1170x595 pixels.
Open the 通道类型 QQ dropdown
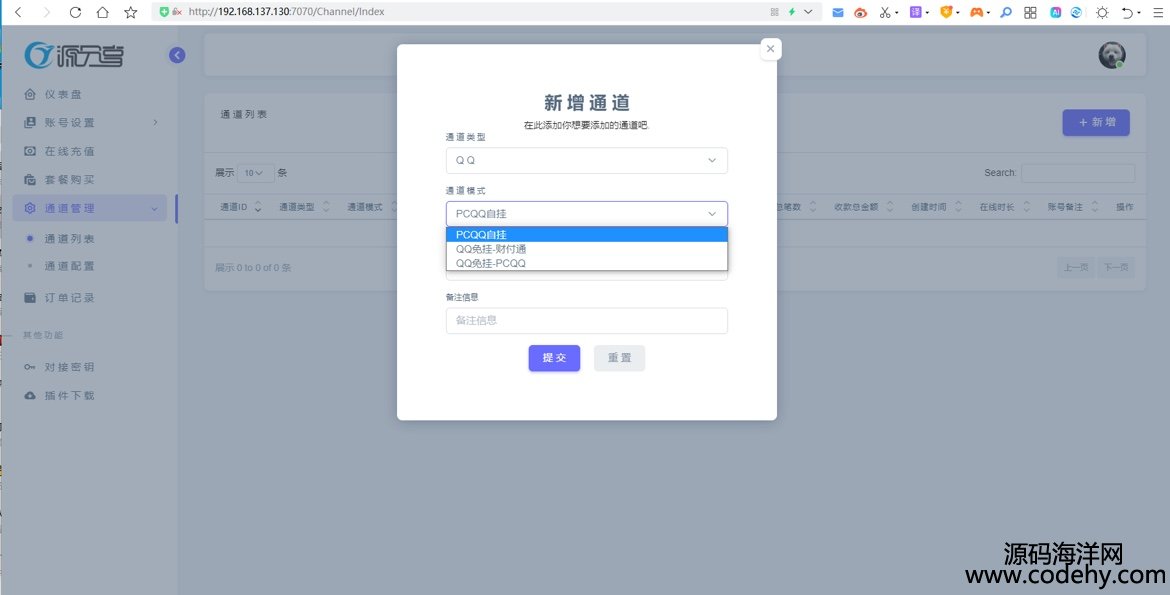[586, 160]
